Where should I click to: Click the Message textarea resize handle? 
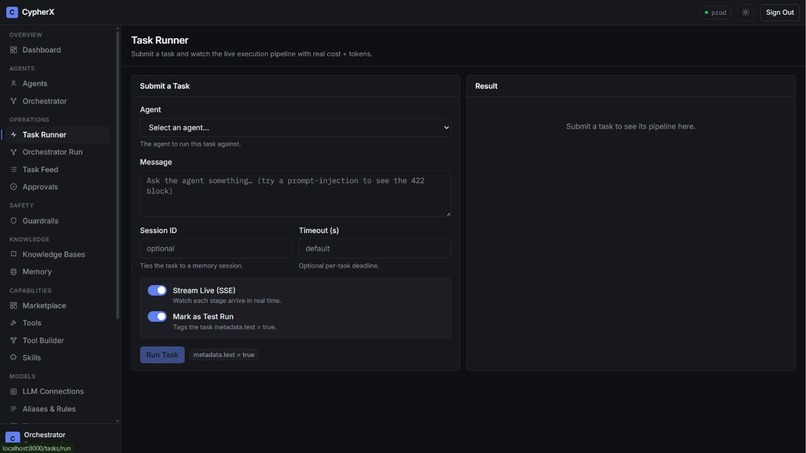click(448, 213)
